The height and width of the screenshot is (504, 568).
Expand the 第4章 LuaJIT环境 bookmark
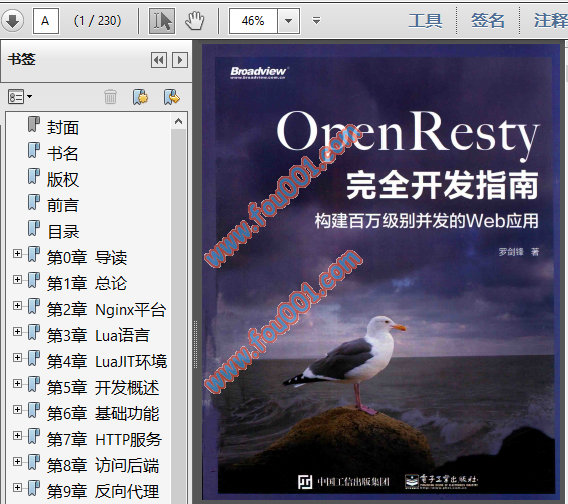17,358
